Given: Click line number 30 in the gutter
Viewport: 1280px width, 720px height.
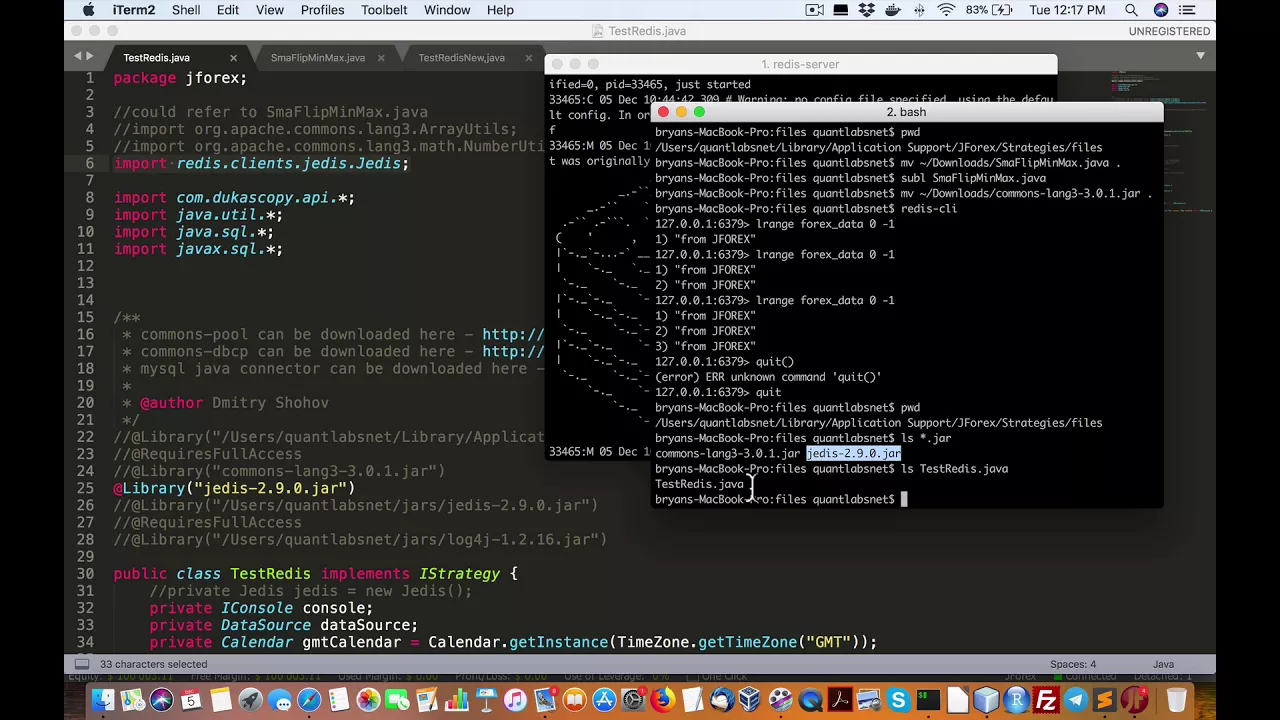Looking at the screenshot, I should point(84,574).
